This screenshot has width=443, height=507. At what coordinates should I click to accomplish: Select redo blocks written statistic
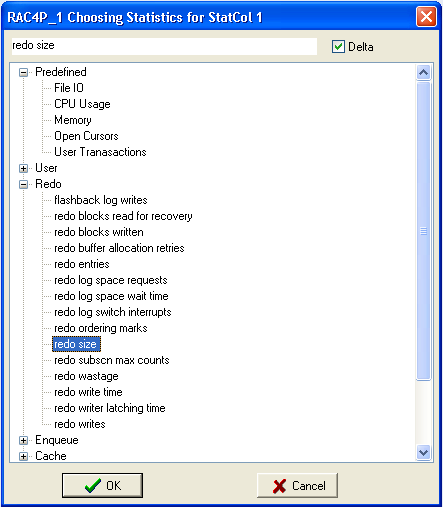coord(99,232)
